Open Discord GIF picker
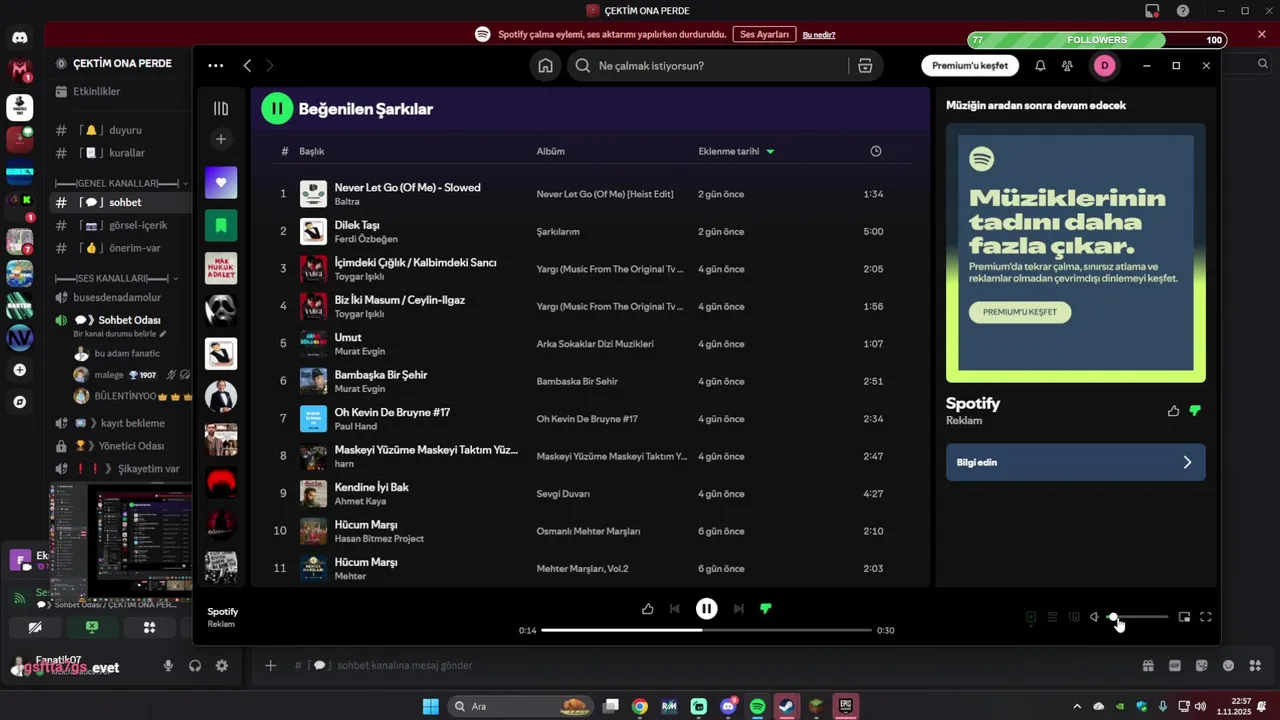 click(x=1175, y=666)
